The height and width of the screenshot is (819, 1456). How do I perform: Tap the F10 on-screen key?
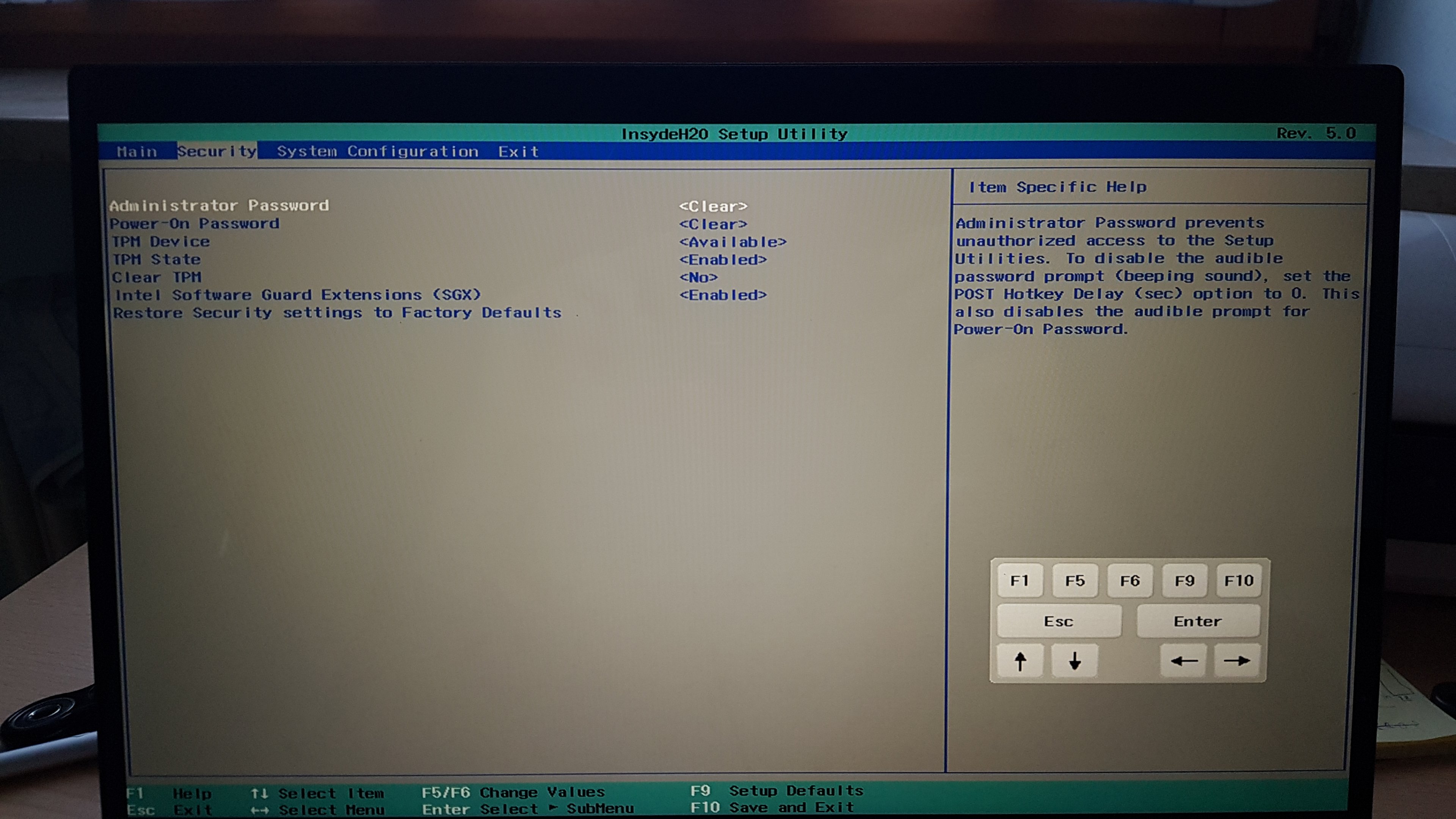pos(1238,581)
